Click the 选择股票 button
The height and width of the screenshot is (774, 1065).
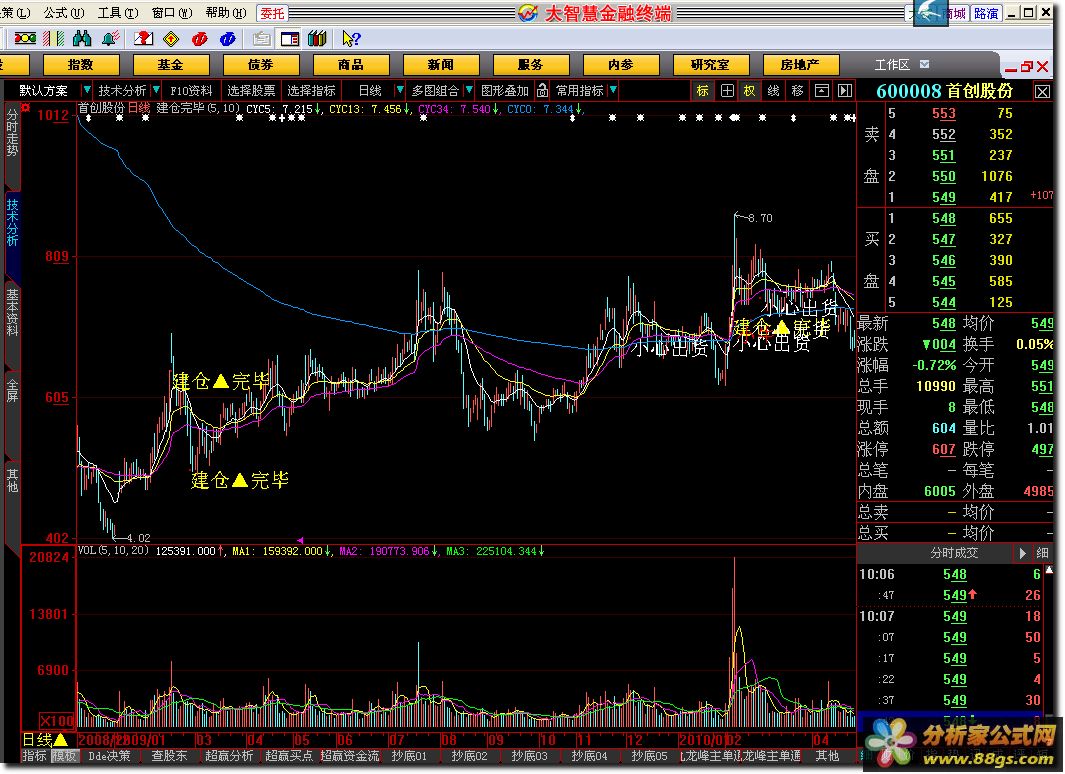(x=251, y=90)
